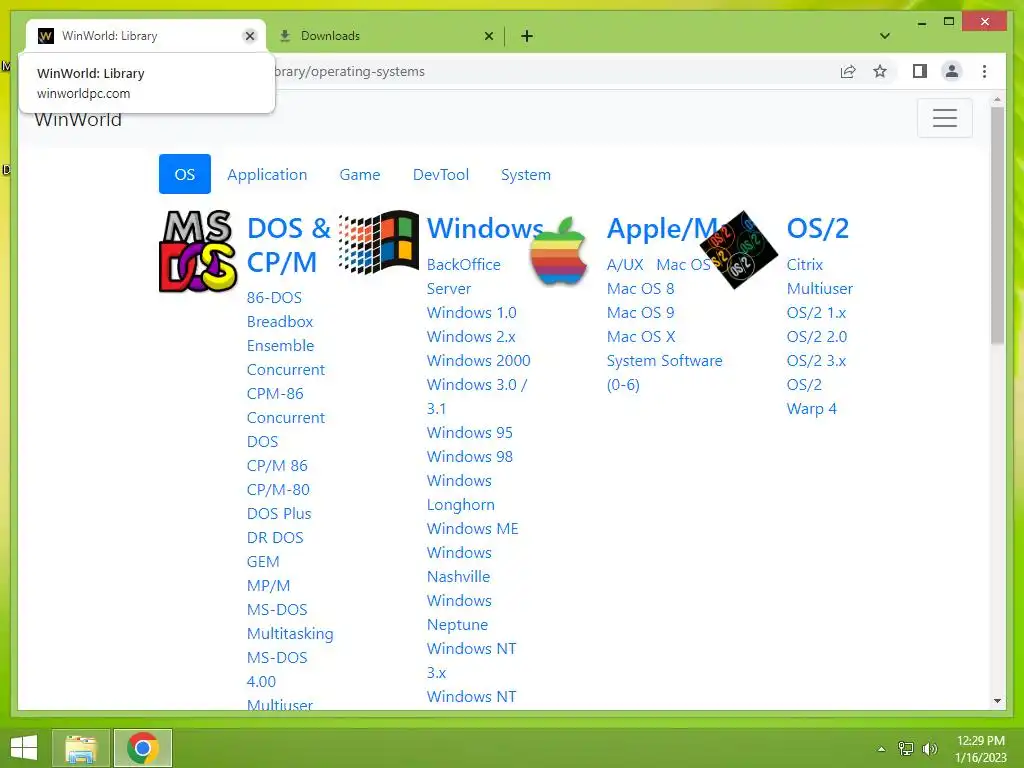This screenshot has height=768, width=1024.
Task: Open Breadbox Ensemble link
Action: click(280, 334)
